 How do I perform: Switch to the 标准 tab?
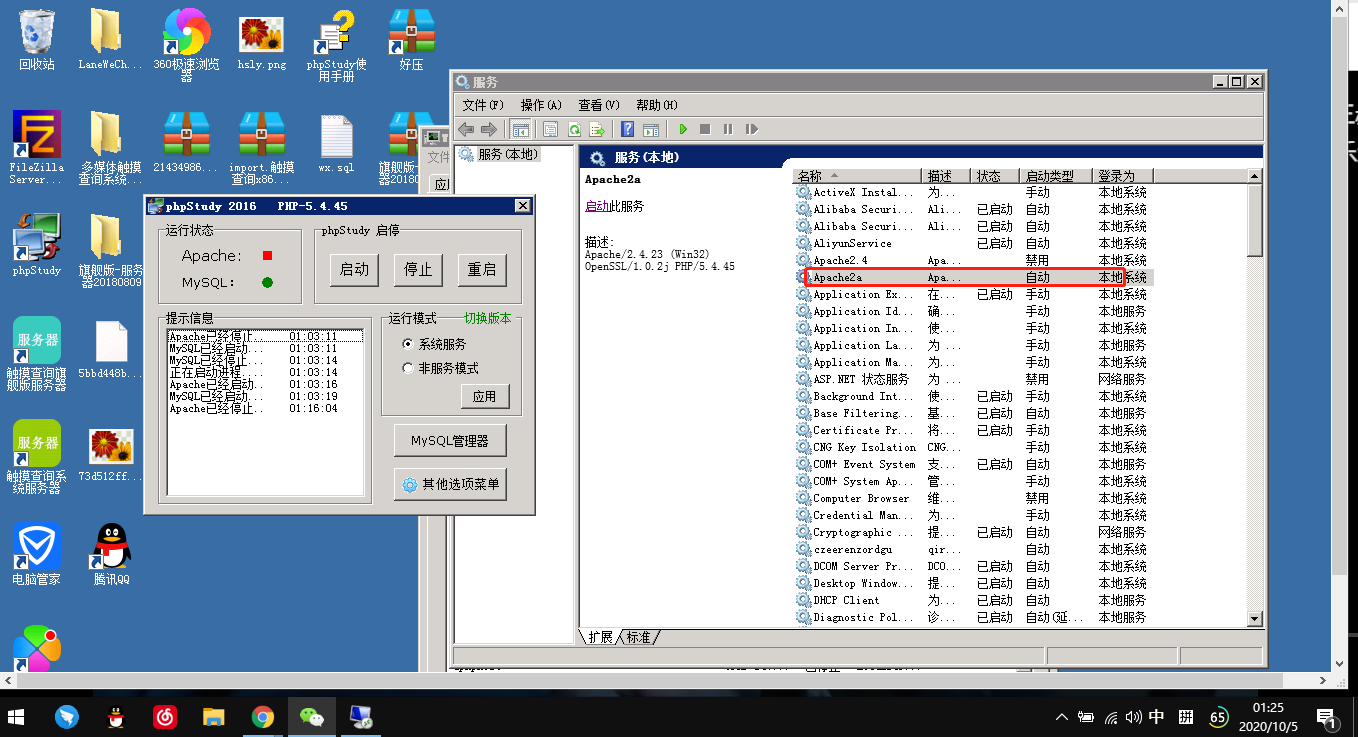coord(638,637)
